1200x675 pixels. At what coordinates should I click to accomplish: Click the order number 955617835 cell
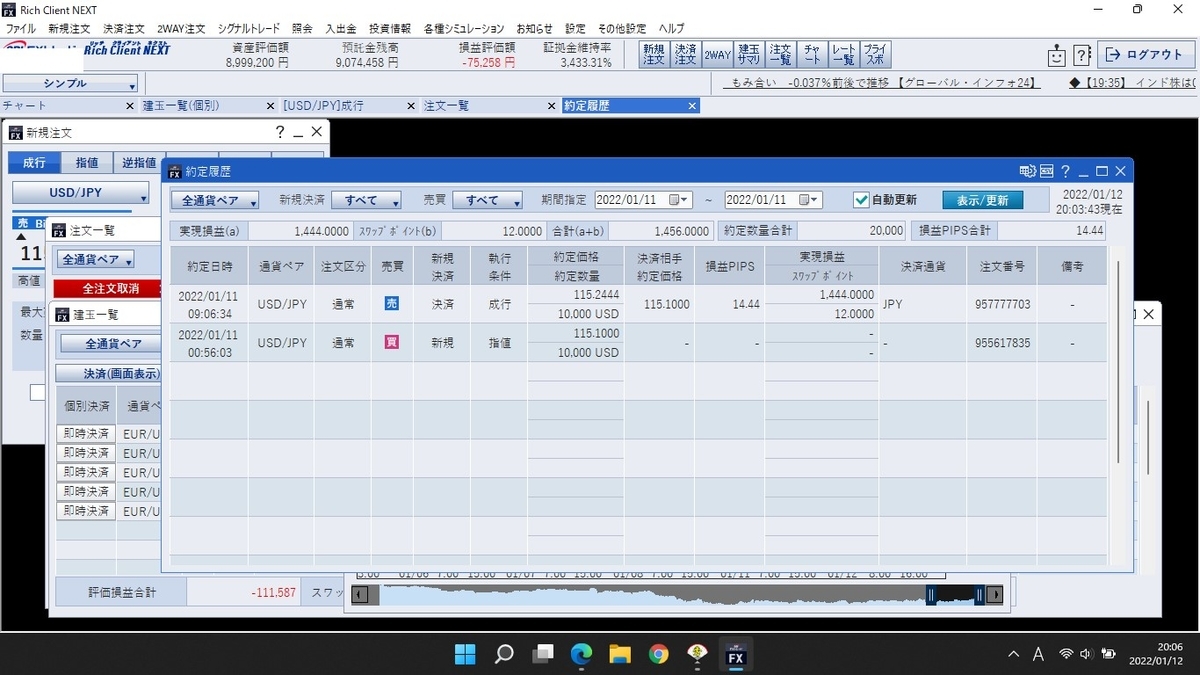[x=1000, y=342]
